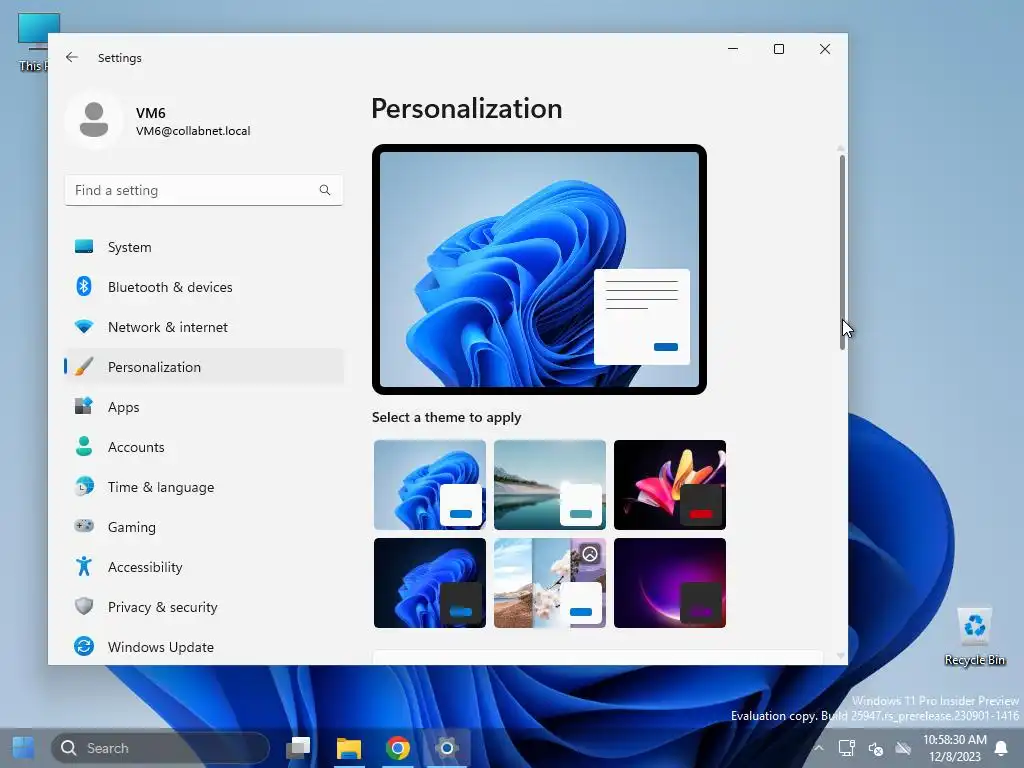Click the Settings gear taskbar icon
1024x768 pixels.
coord(447,748)
